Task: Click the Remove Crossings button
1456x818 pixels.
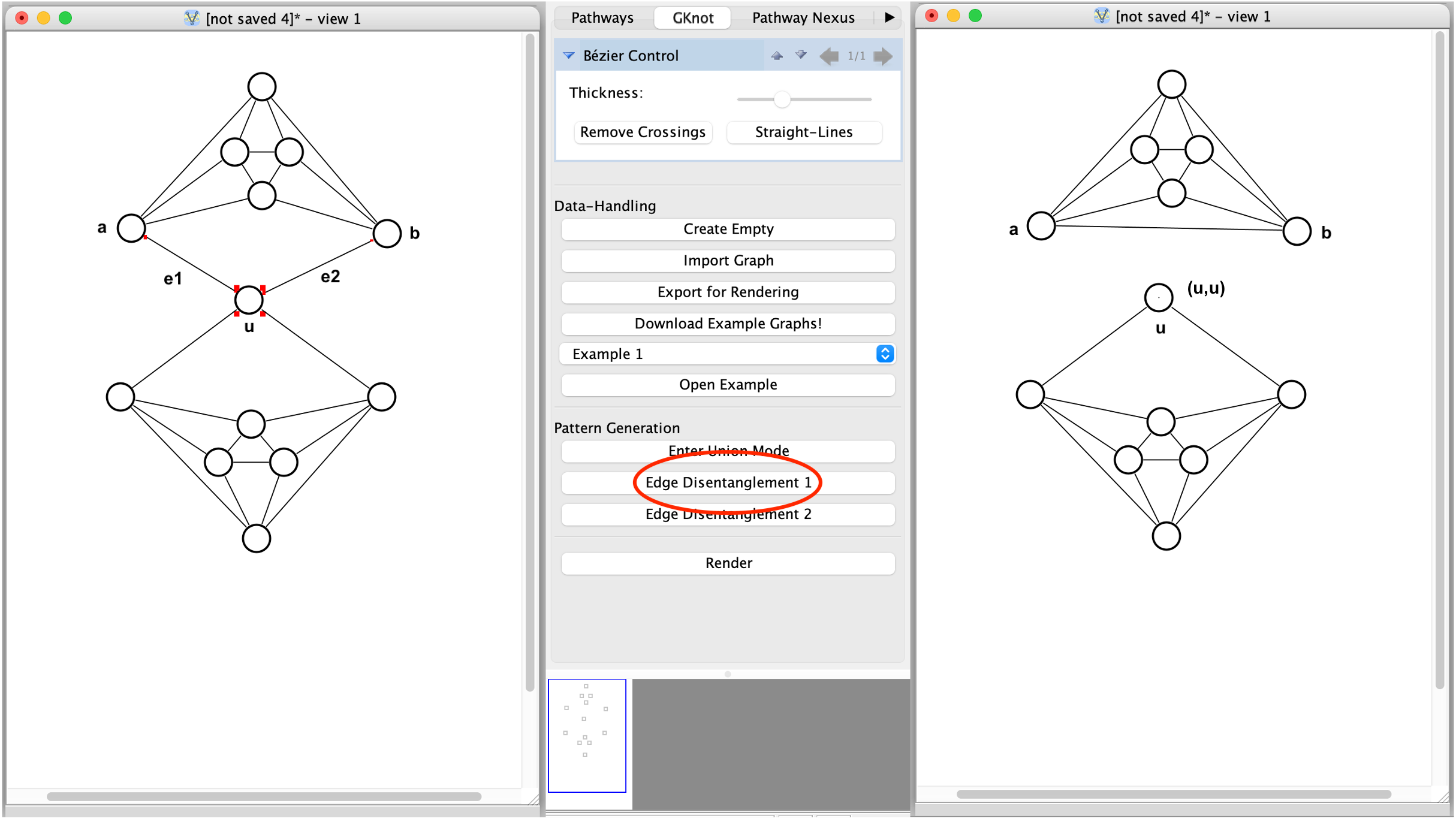Action: point(643,132)
